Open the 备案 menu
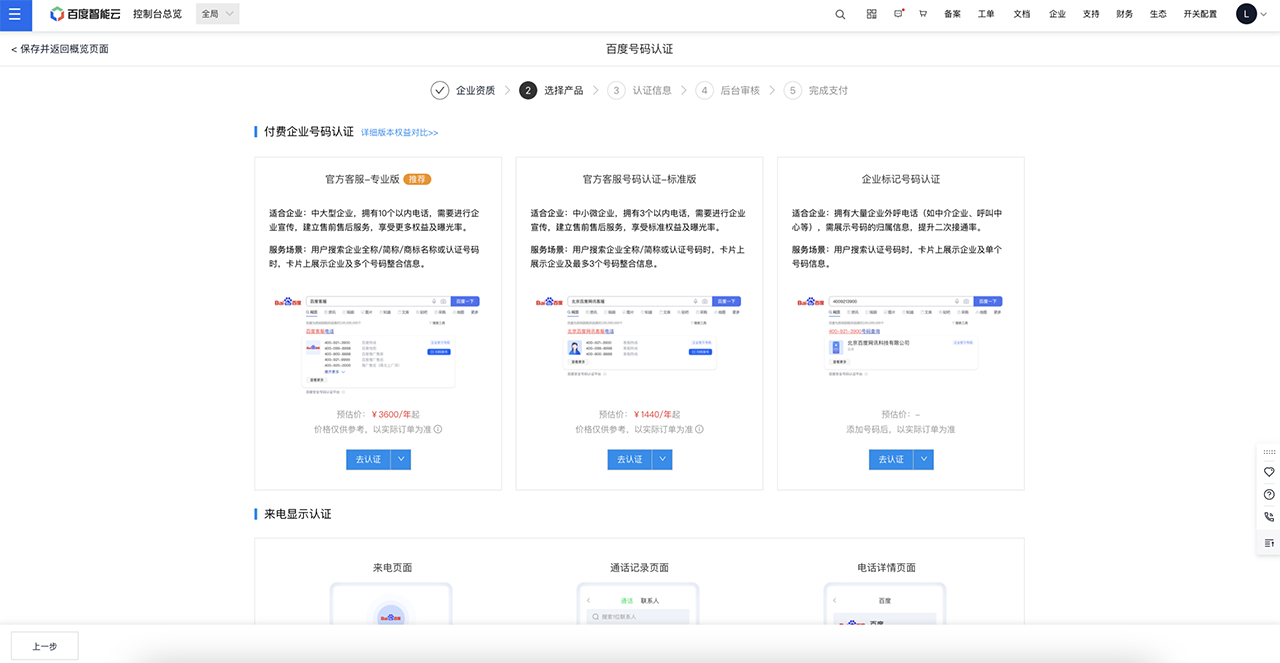Screen dimensions: 1280x663 click(952, 14)
